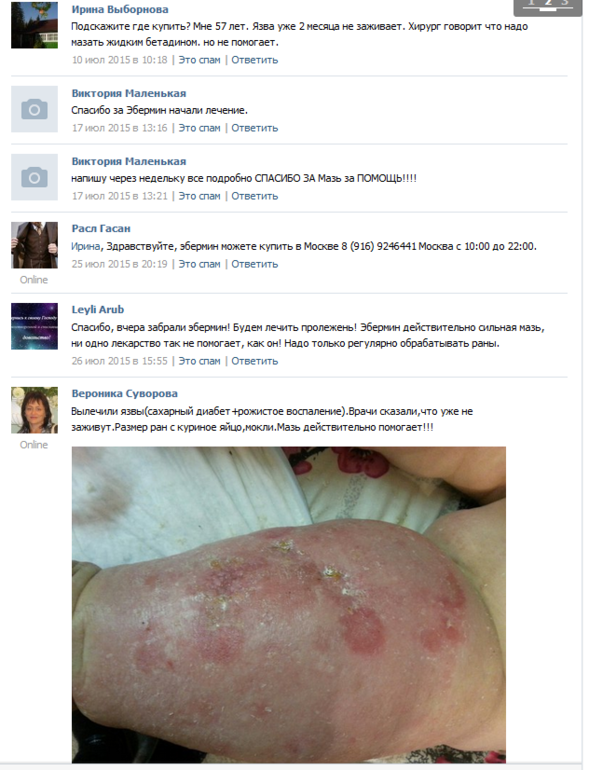
Task: Open Ирина Выборнова's avatar thumbnail
Action: click(x=34, y=25)
